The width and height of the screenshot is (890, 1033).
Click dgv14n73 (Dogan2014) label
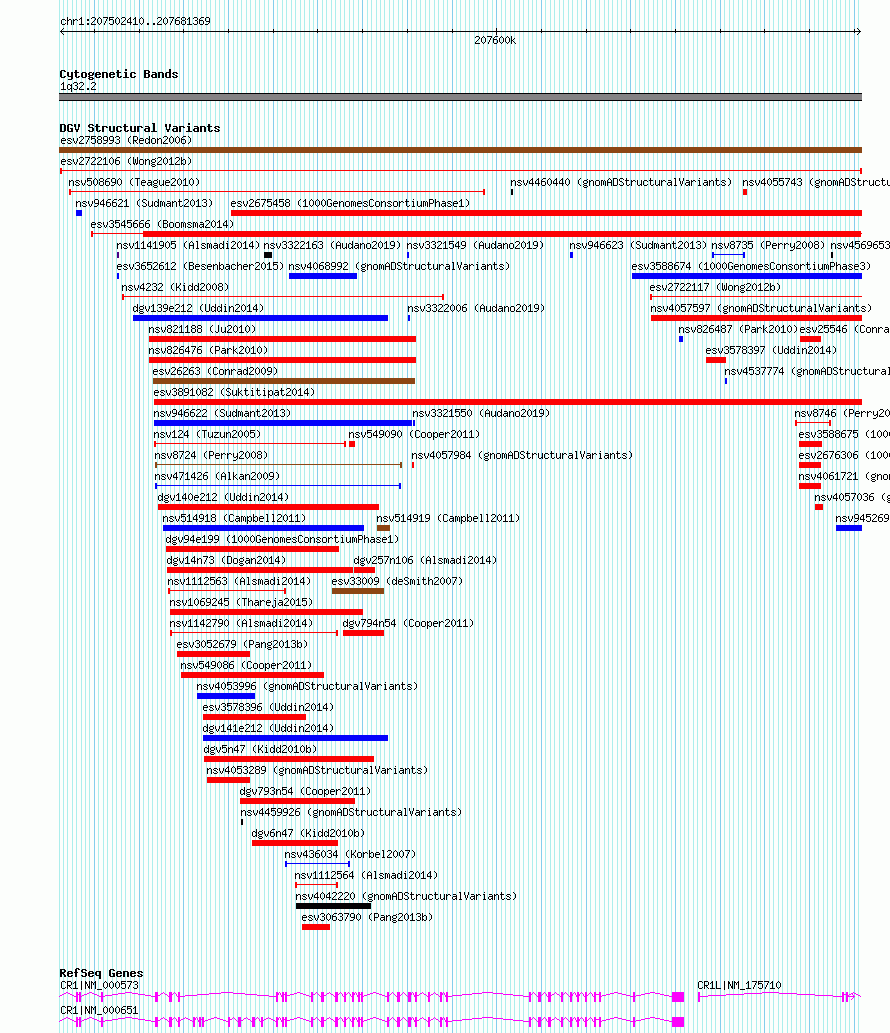pos(226,562)
